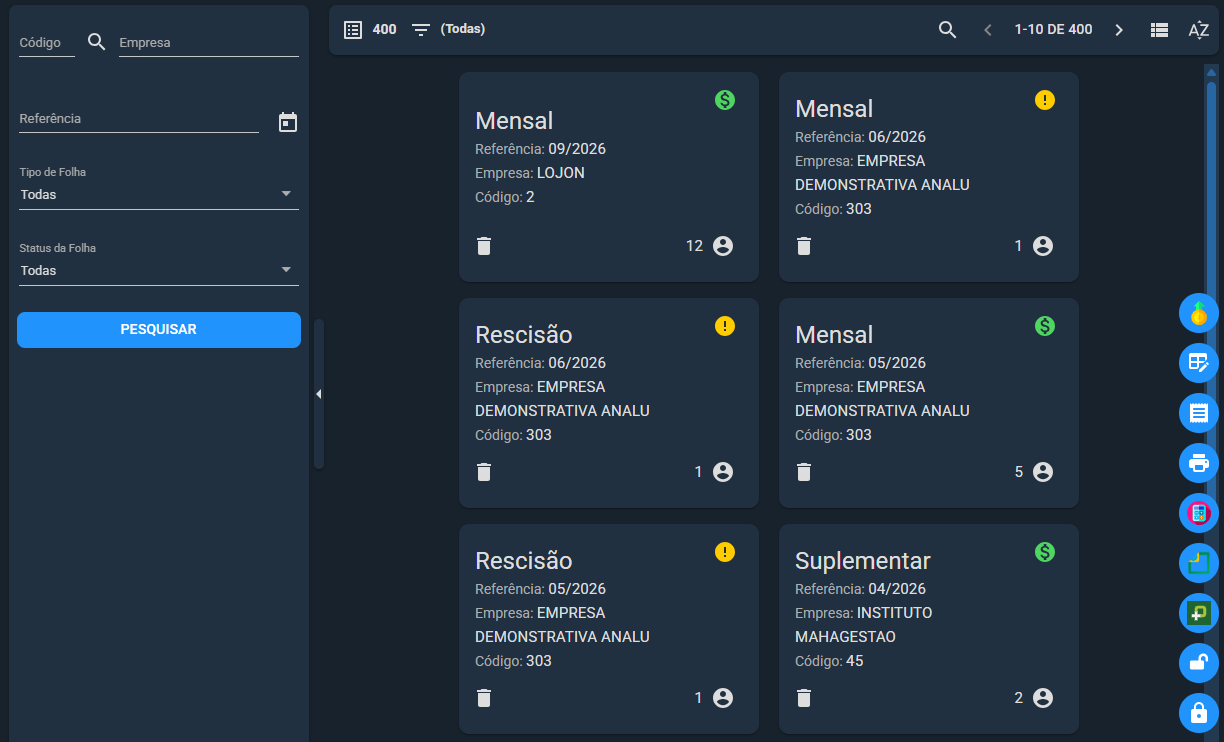Open employees icon on Mensal 06/2026 card
This screenshot has height=742, width=1224.
point(1043,246)
